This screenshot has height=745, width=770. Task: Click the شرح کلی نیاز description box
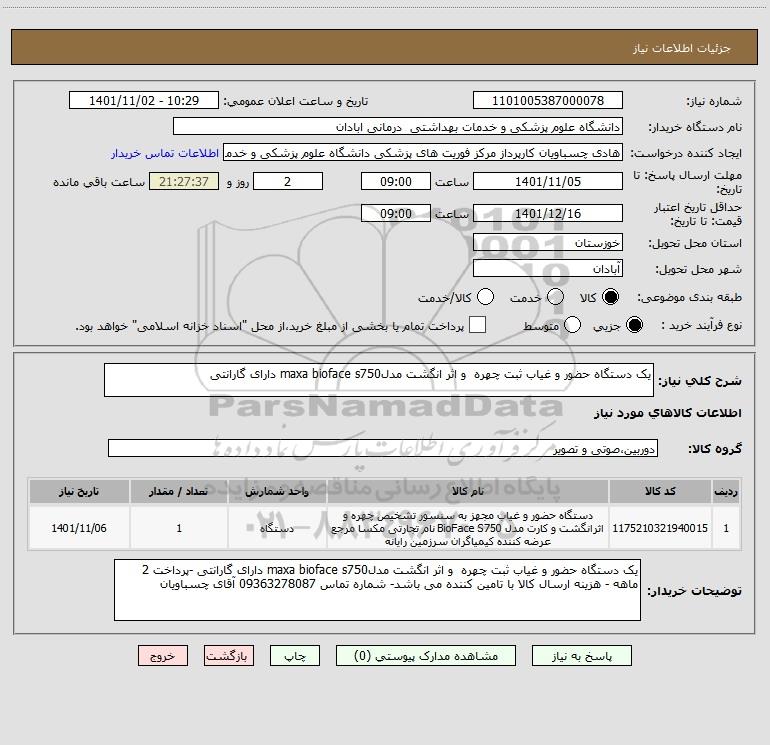click(379, 380)
